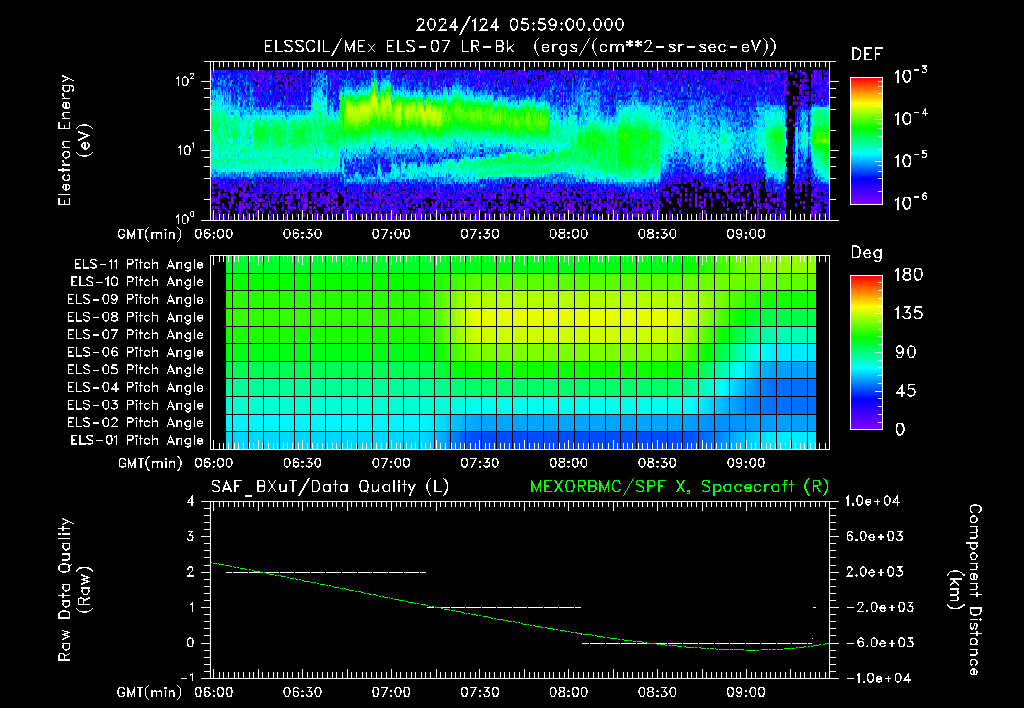This screenshot has width=1024, height=708.
Task: Click the Electron Energy (eV) axis label
Action: [x=74, y=140]
